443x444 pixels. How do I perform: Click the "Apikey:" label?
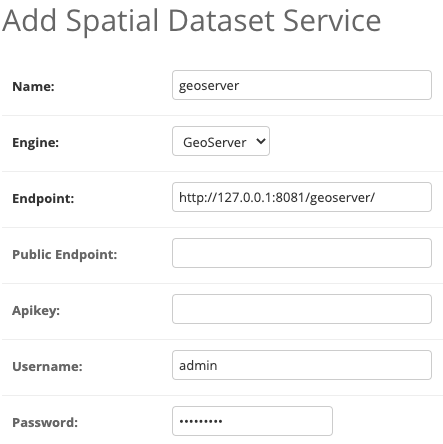tap(36, 311)
